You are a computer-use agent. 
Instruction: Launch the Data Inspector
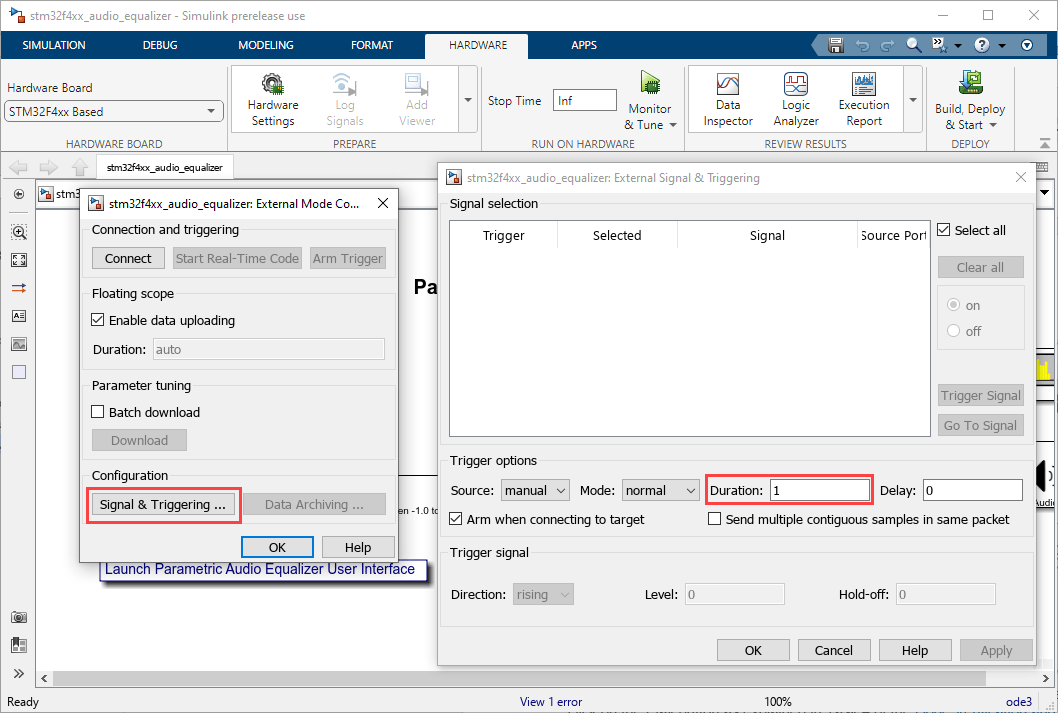tap(727, 85)
